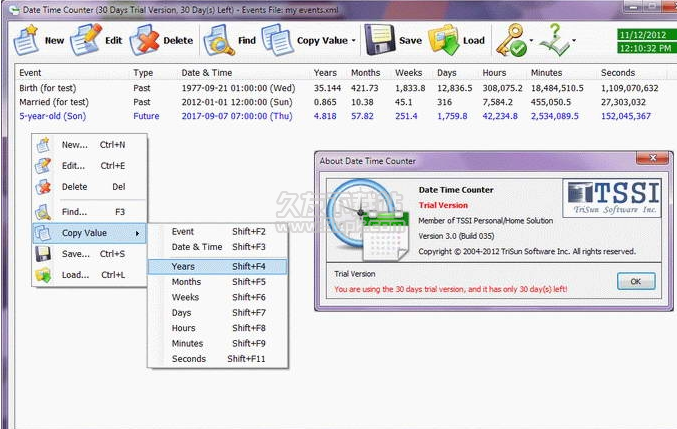Click the Delete toolbar icon with red X
This screenshot has height=429, width=677.
click(145, 40)
